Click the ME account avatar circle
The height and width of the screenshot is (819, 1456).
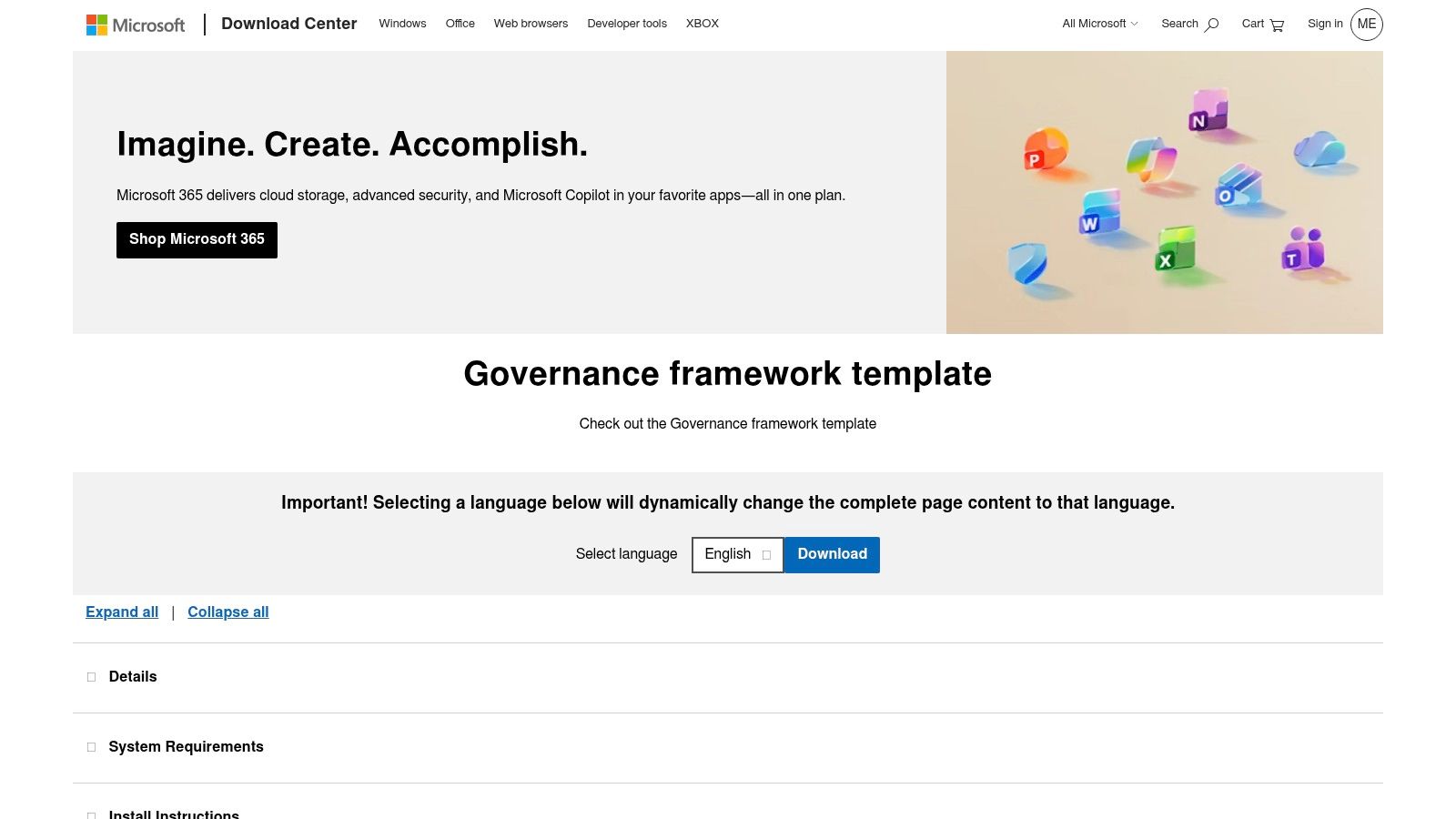pos(1367,25)
